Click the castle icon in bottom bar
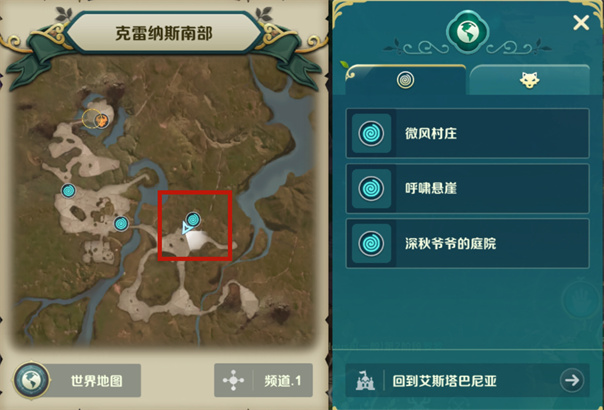This screenshot has width=604, height=410. pos(365,380)
